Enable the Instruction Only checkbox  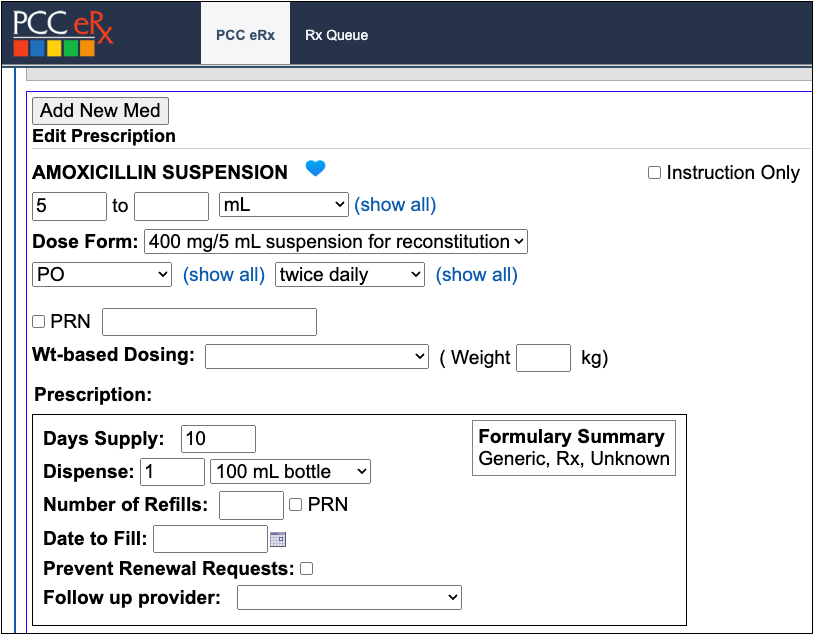[655, 173]
